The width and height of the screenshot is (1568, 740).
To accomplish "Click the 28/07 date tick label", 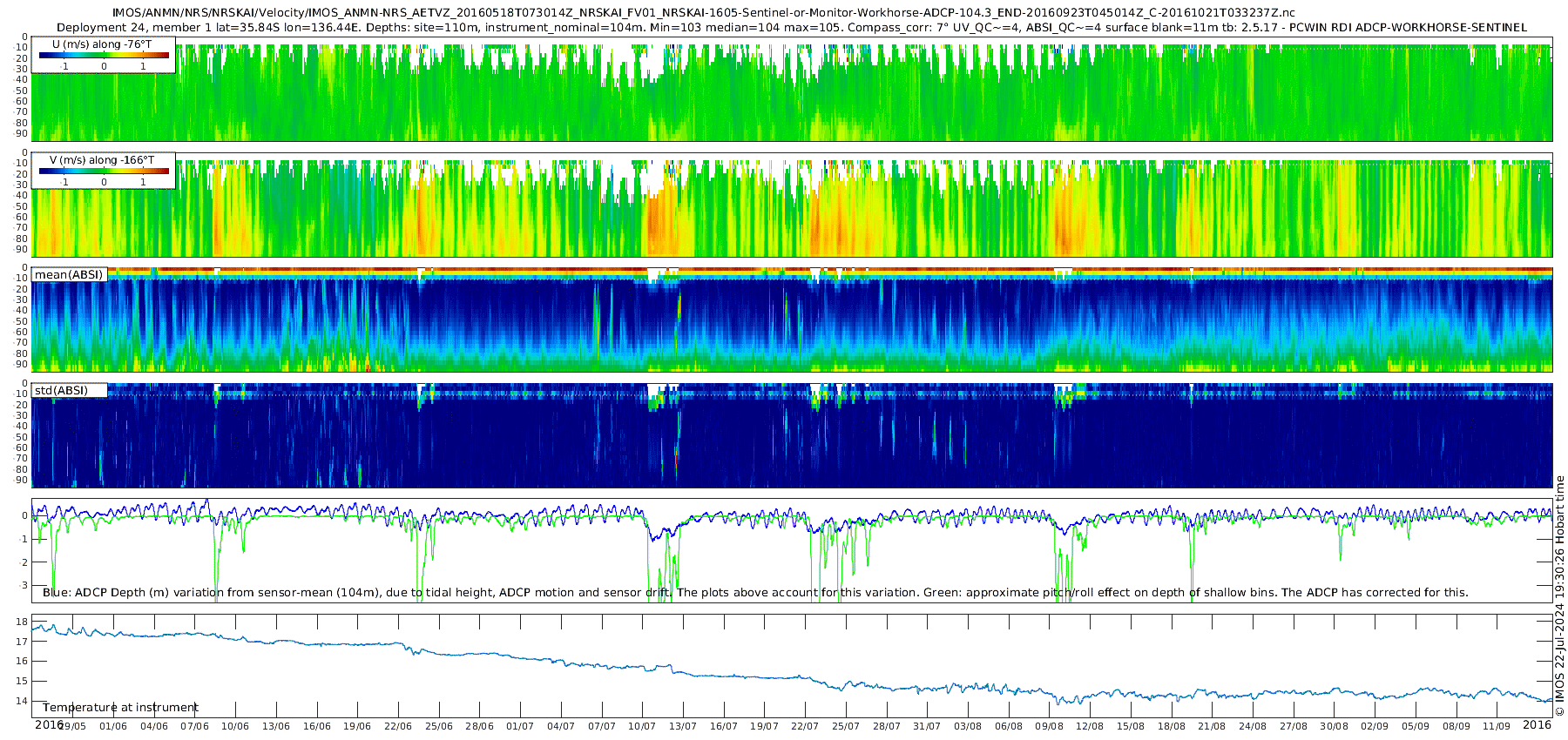I will 887,726.
